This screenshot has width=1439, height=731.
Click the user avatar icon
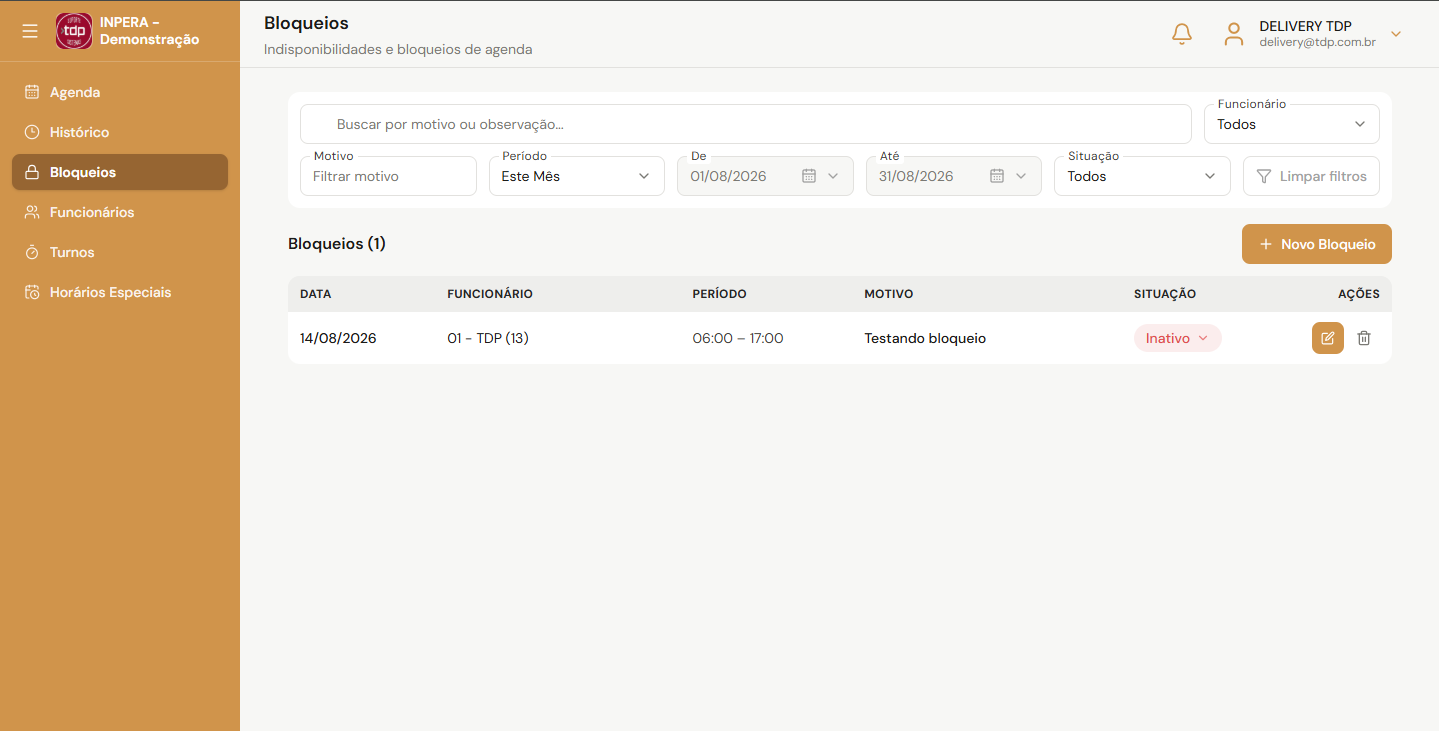pos(1234,34)
